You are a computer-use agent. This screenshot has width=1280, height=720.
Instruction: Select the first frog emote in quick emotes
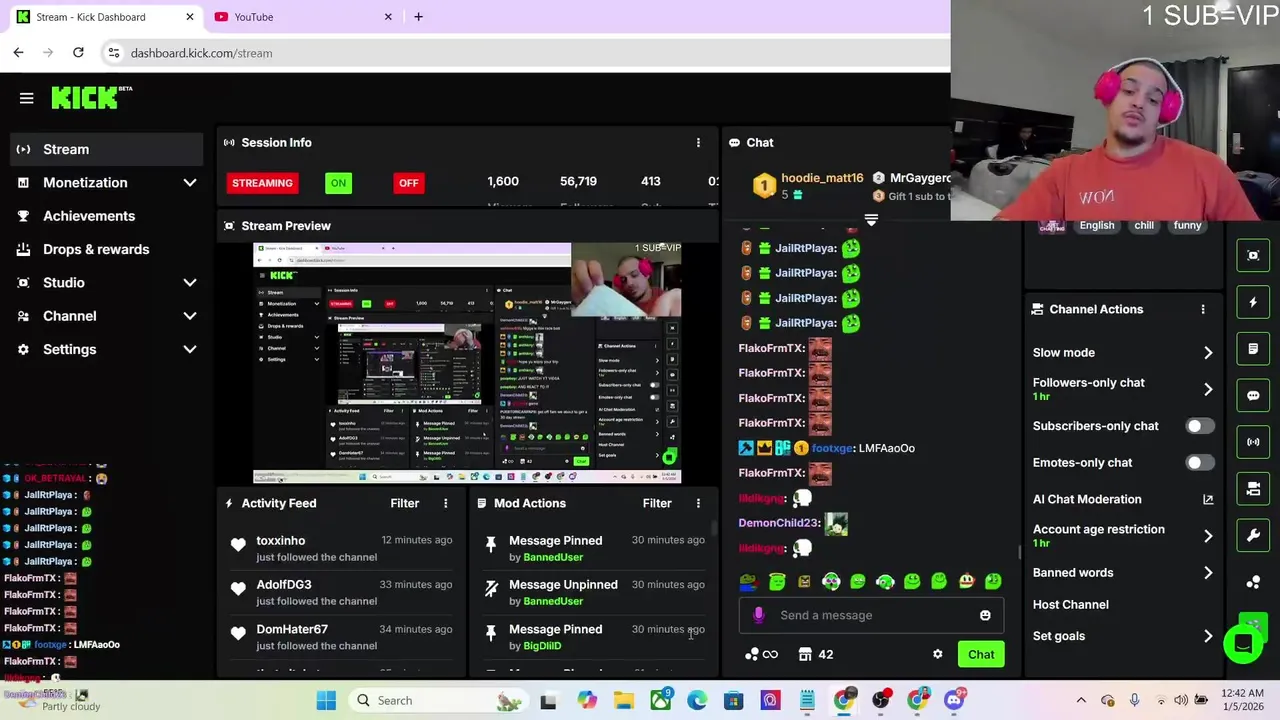750,581
